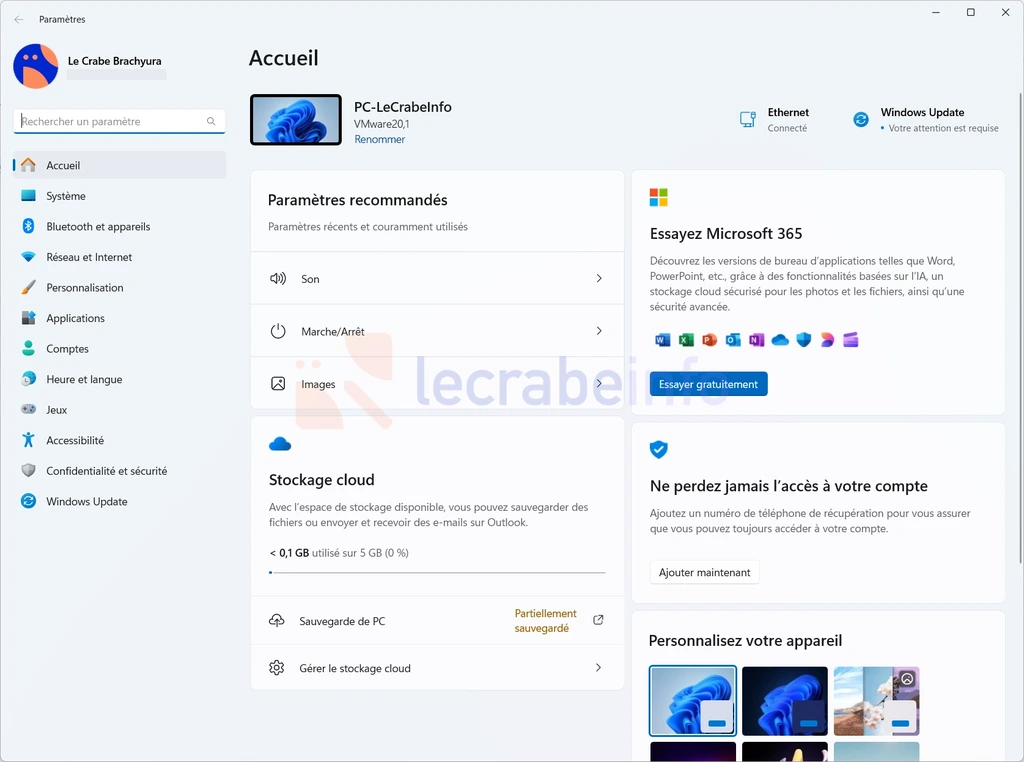Click the Essayer gratuitement button
Image resolution: width=1024 pixels, height=762 pixels.
pyautogui.click(x=708, y=383)
